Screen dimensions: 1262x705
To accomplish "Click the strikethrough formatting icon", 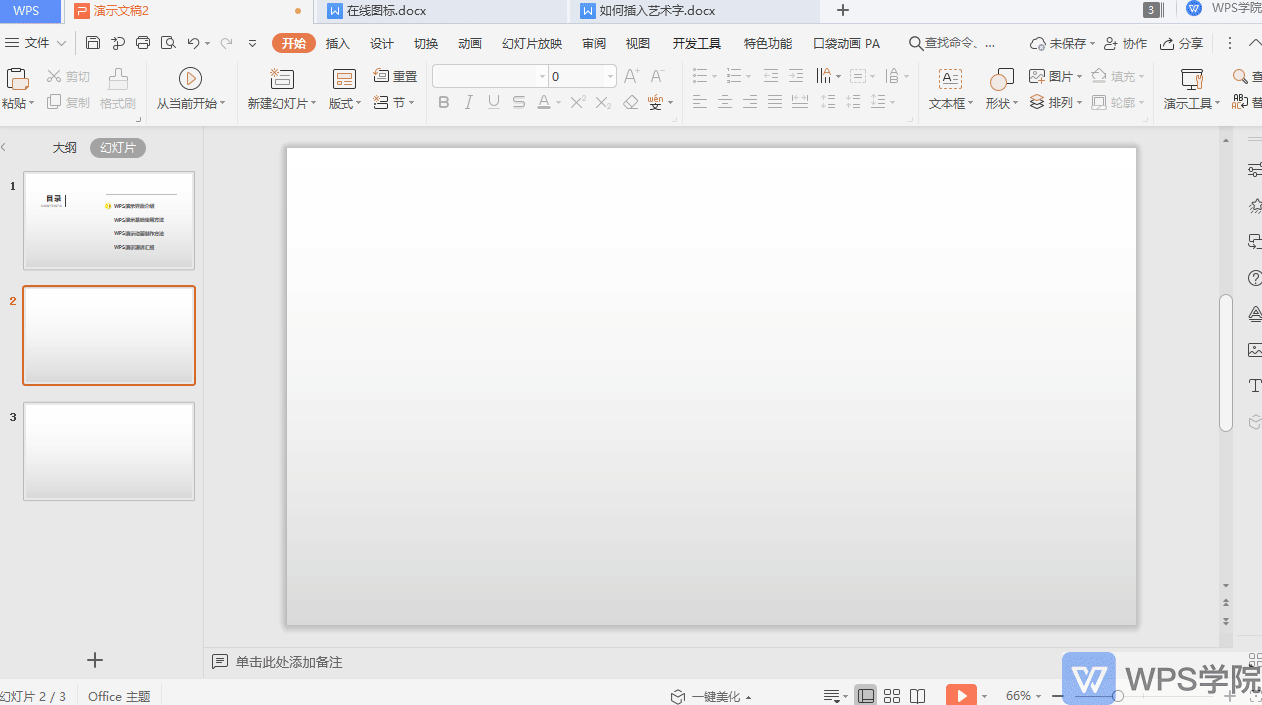I will tap(518, 101).
